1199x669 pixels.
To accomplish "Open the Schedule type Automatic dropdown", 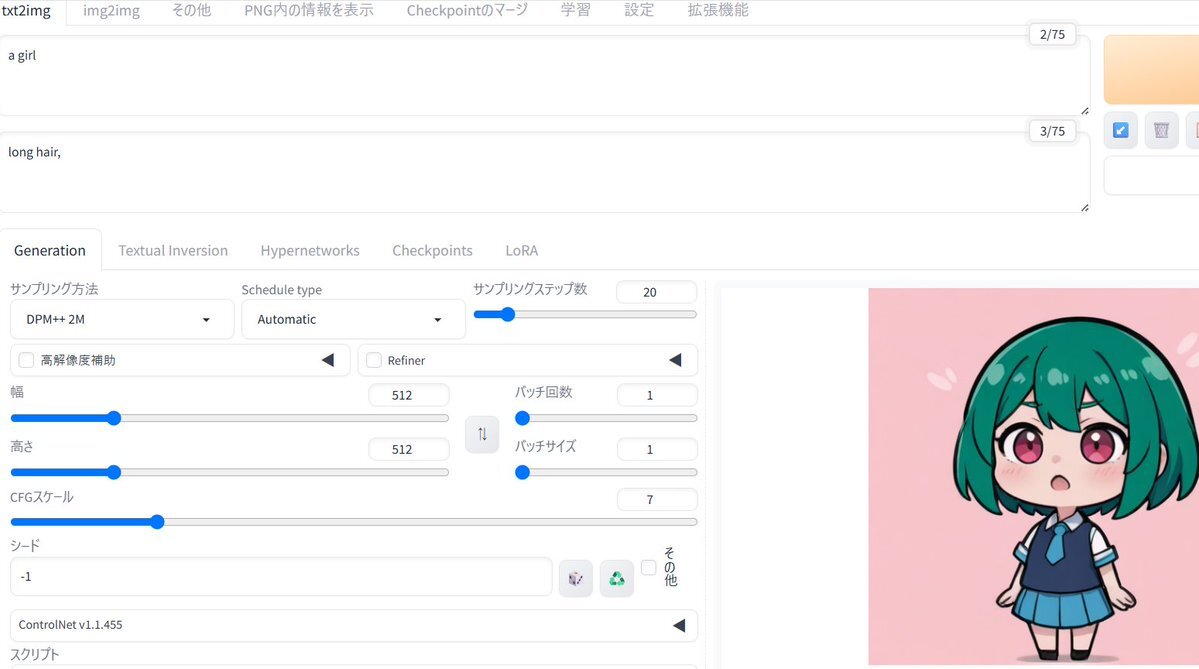I will pos(353,320).
